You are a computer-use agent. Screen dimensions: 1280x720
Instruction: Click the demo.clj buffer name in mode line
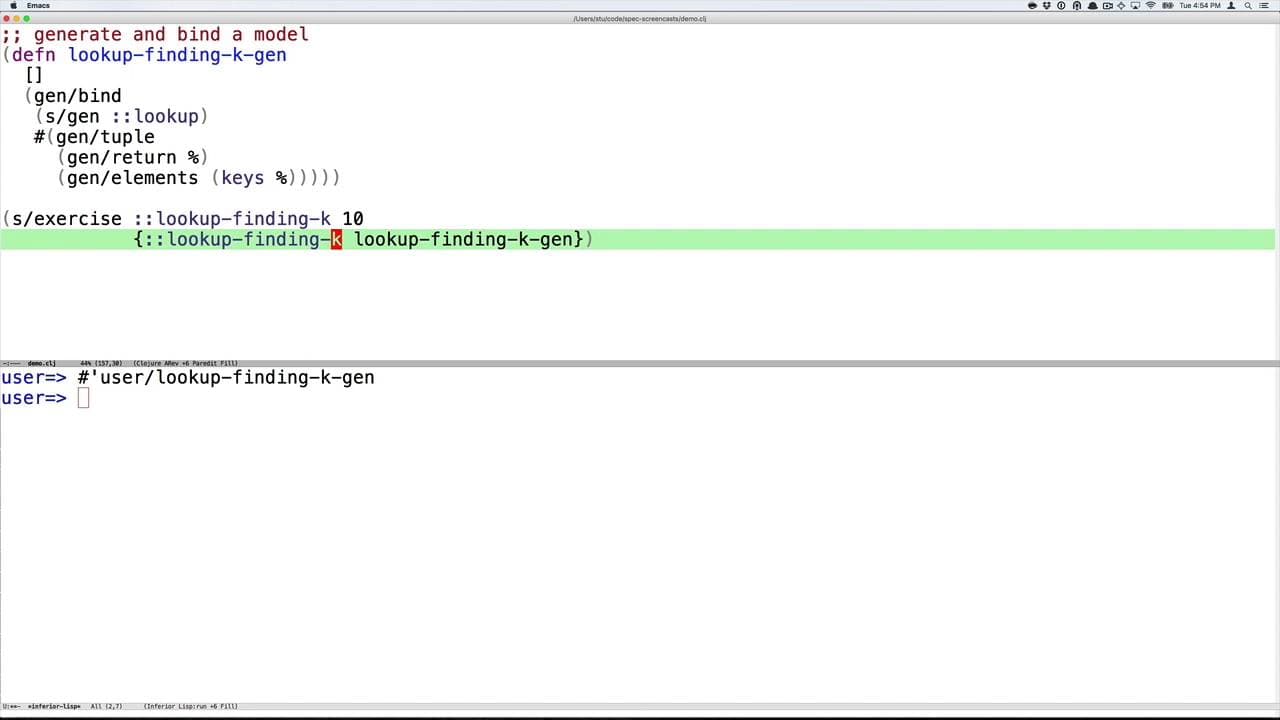point(41,363)
